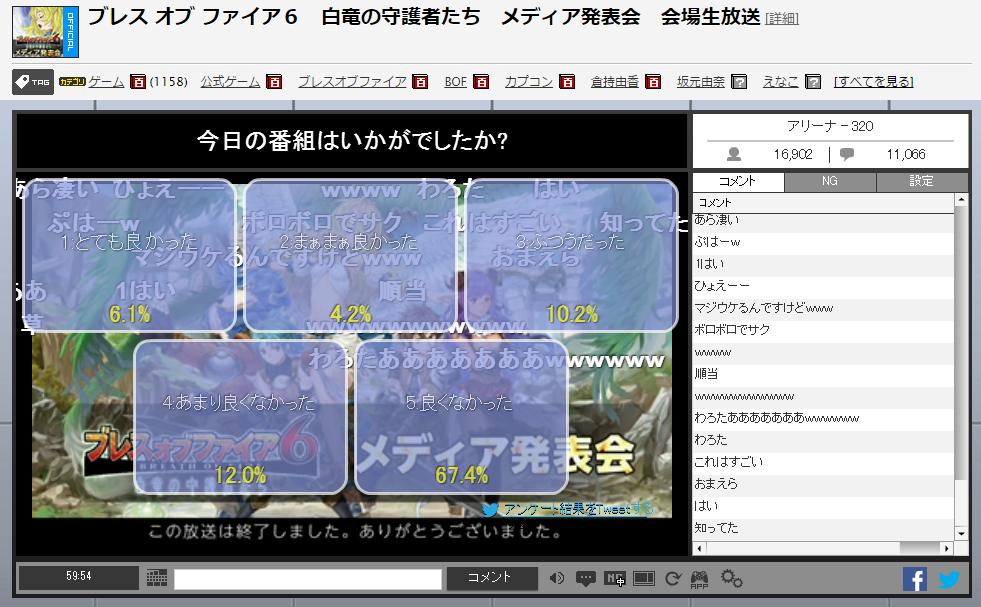Click the question icon next to えなこ tag
The width and height of the screenshot is (981, 607).
tap(813, 82)
